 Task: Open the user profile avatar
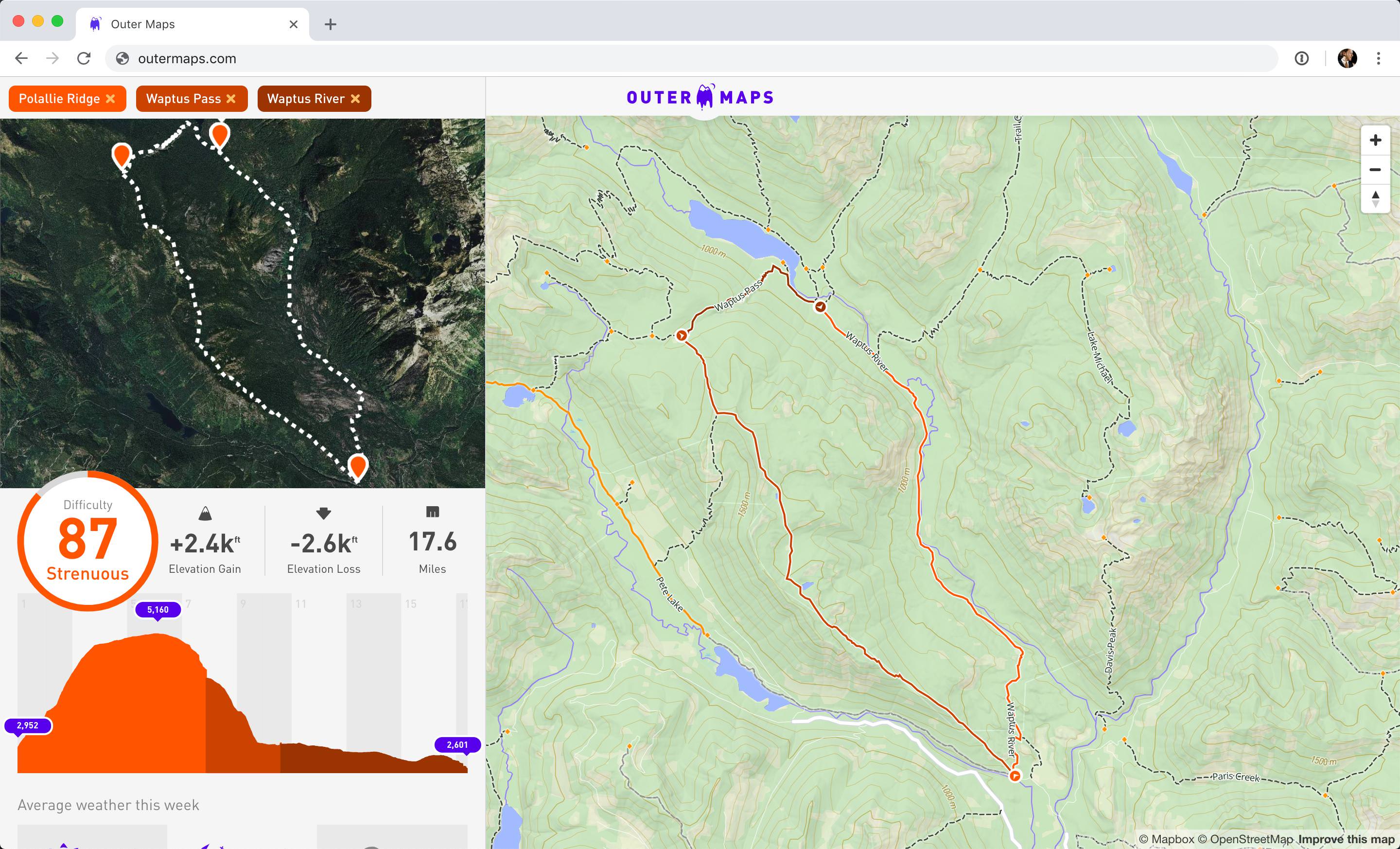coord(1347,58)
